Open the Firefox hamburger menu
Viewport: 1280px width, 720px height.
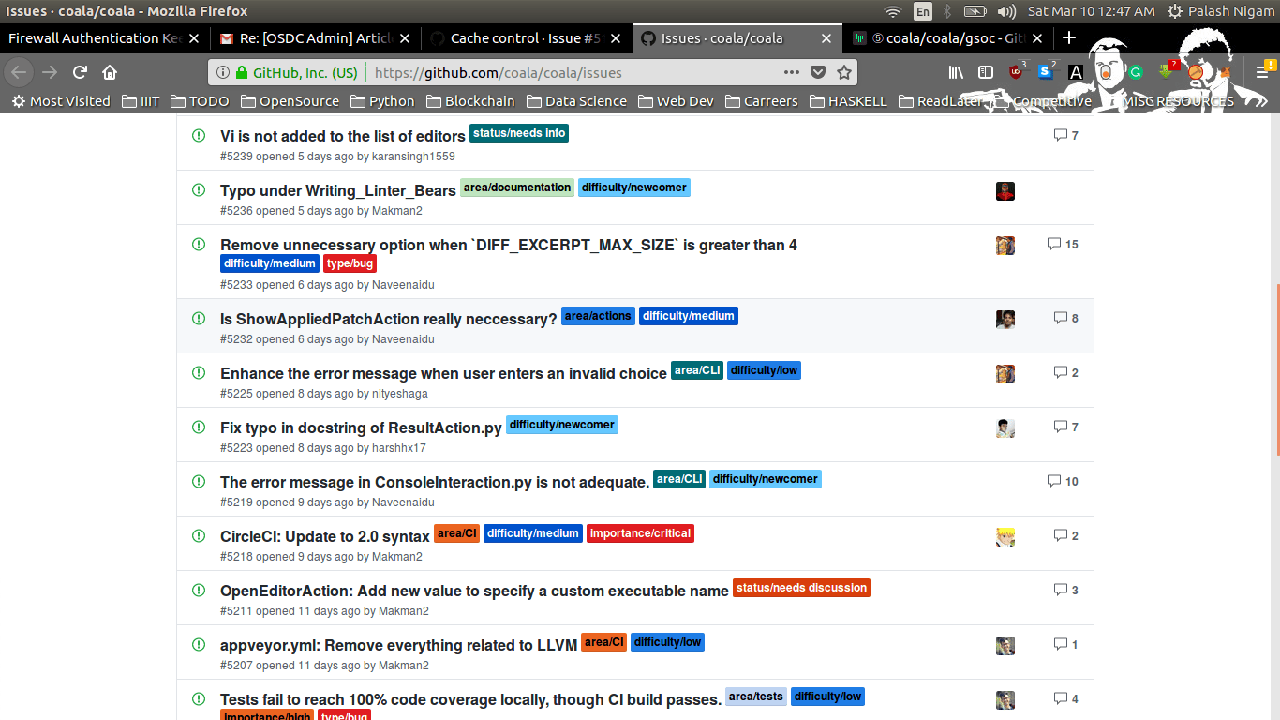click(x=1263, y=72)
